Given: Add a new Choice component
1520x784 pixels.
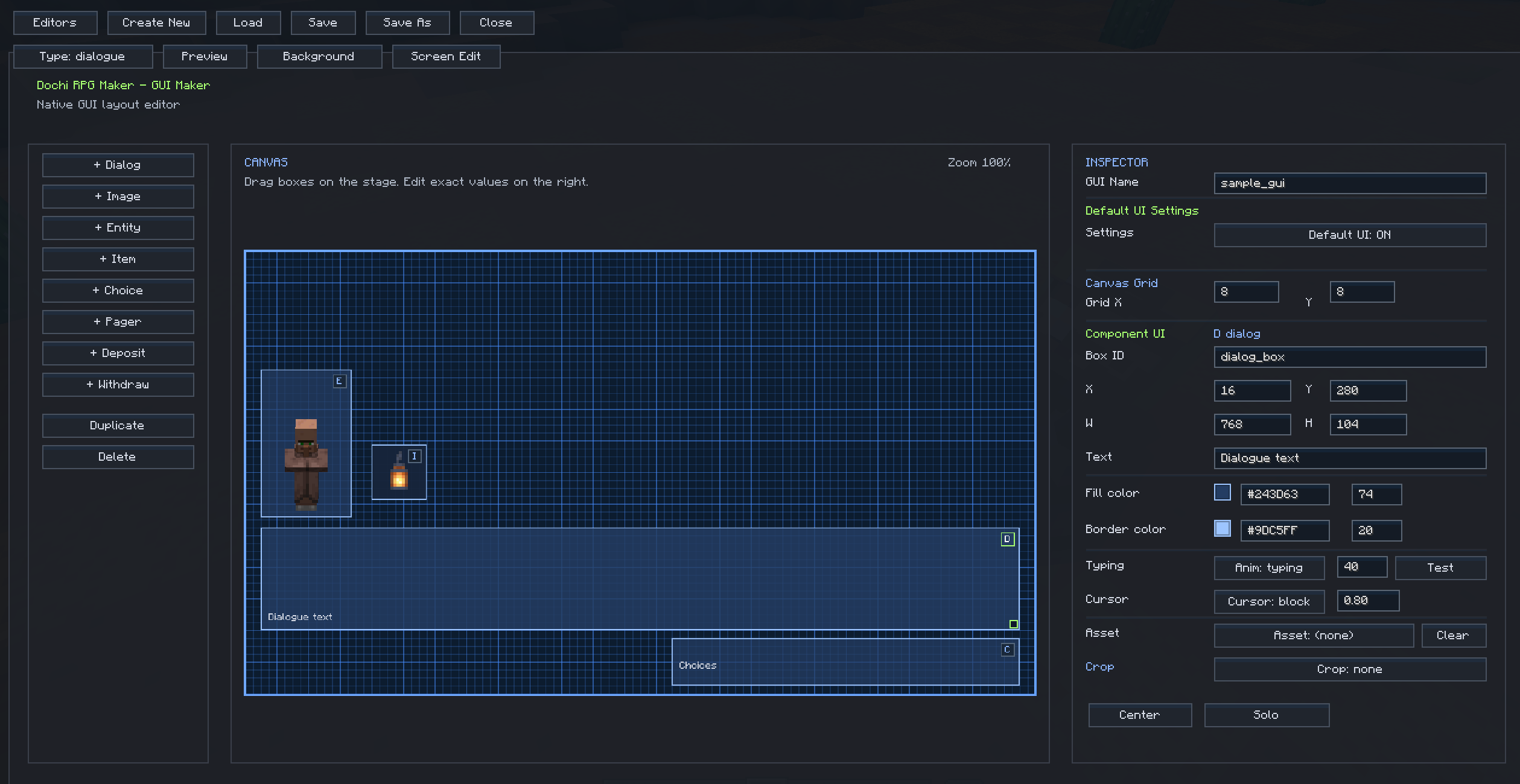Looking at the screenshot, I should (118, 291).
